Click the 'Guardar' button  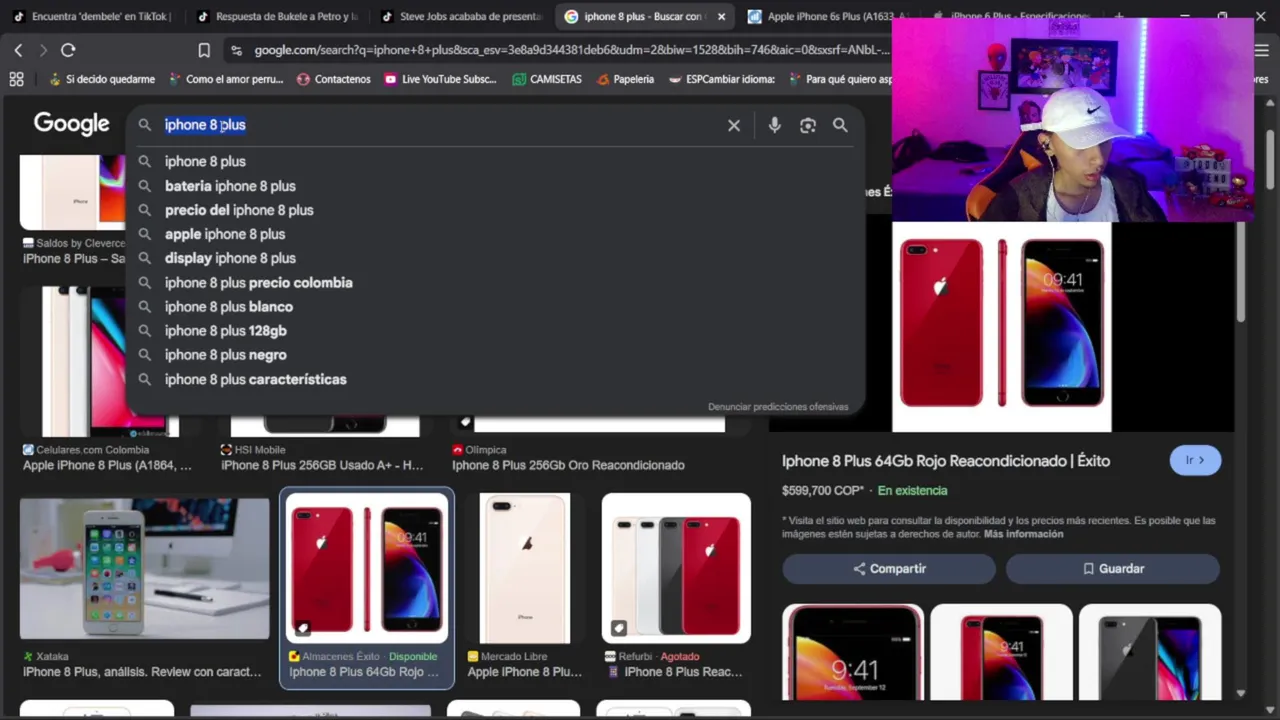[x=1113, y=568]
